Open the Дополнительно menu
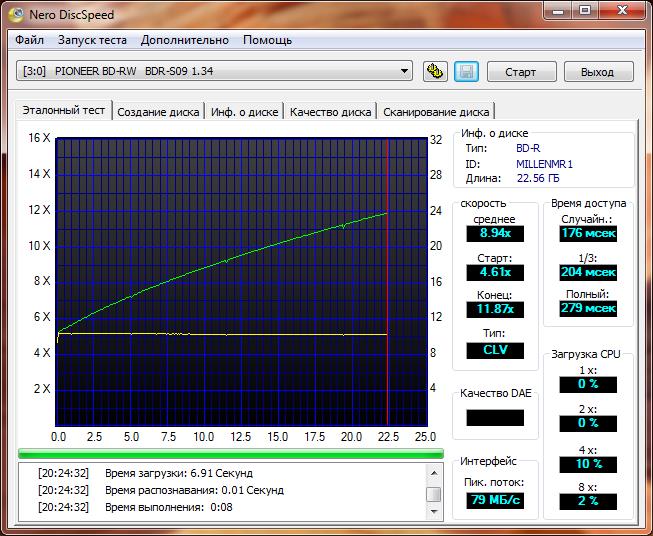653x536 pixels. click(x=185, y=40)
